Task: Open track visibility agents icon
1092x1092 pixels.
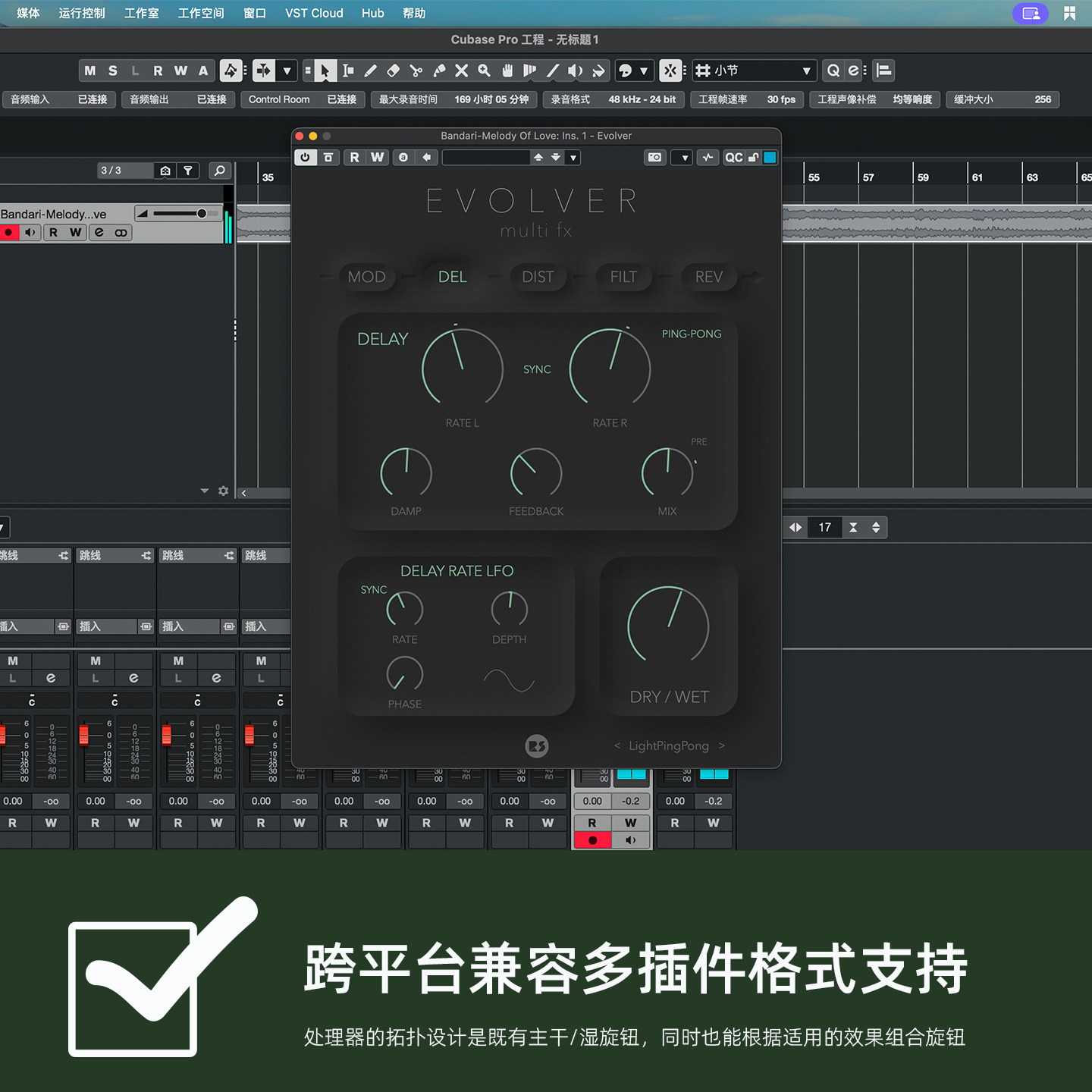Action: click(x=165, y=171)
